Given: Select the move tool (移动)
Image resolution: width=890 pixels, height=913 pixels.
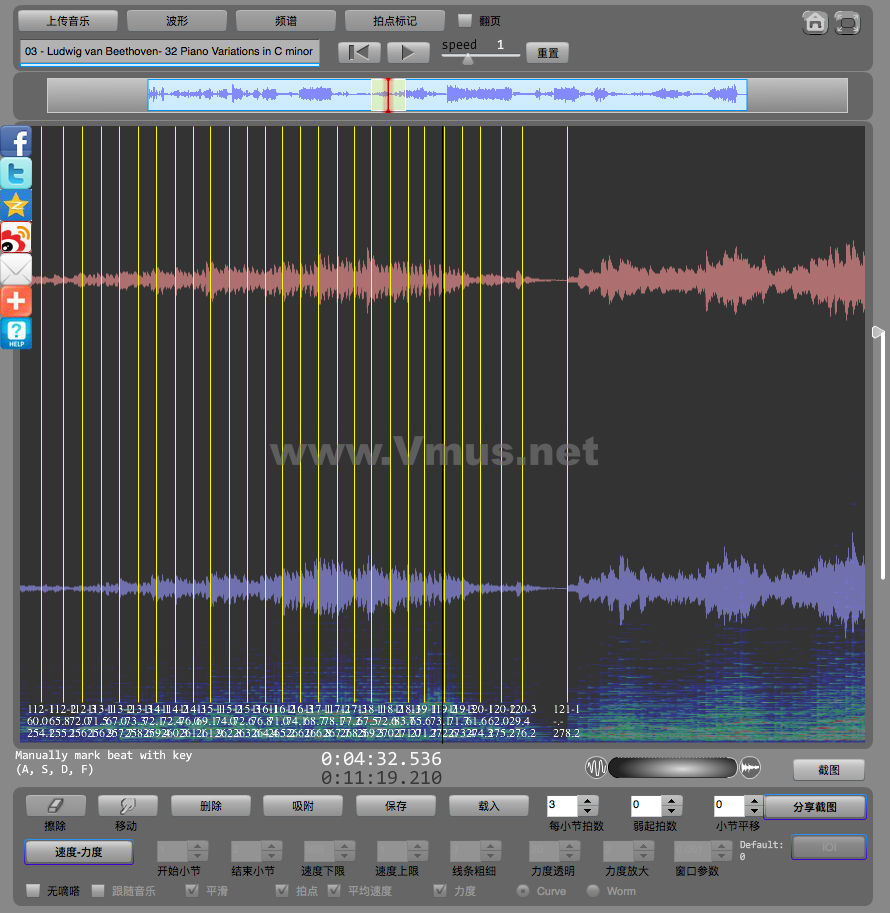Looking at the screenshot, I should (126, 806).
